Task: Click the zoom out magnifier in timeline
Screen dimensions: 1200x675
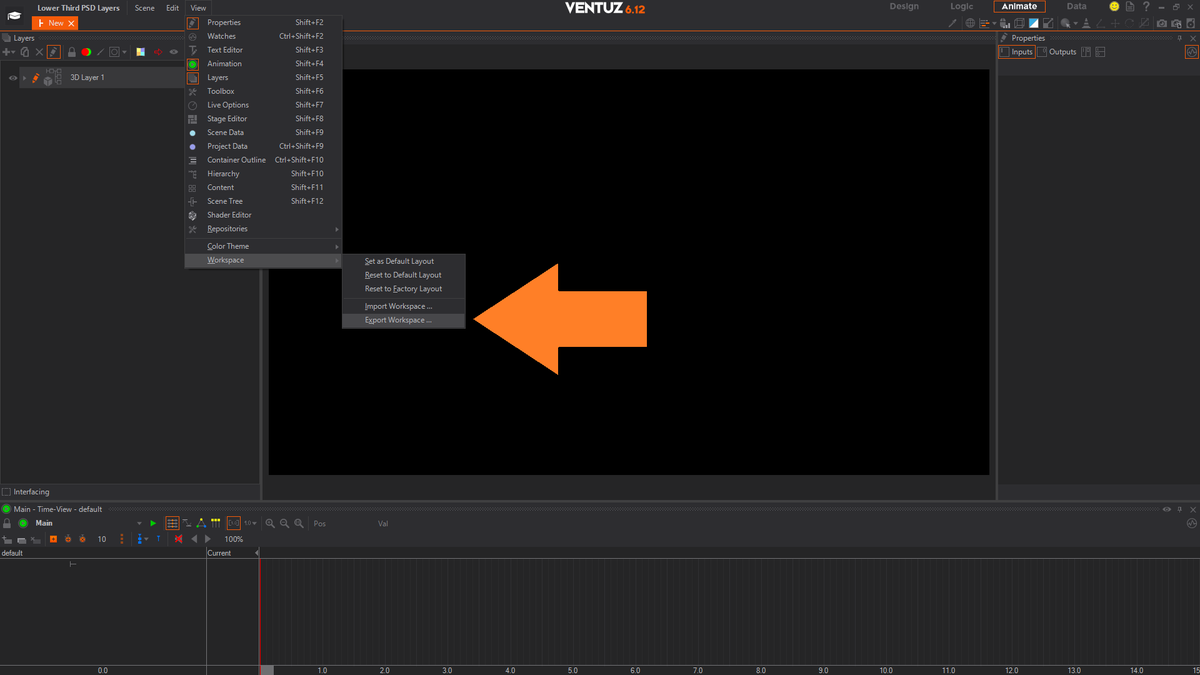Action: click(x=284, y=523)
